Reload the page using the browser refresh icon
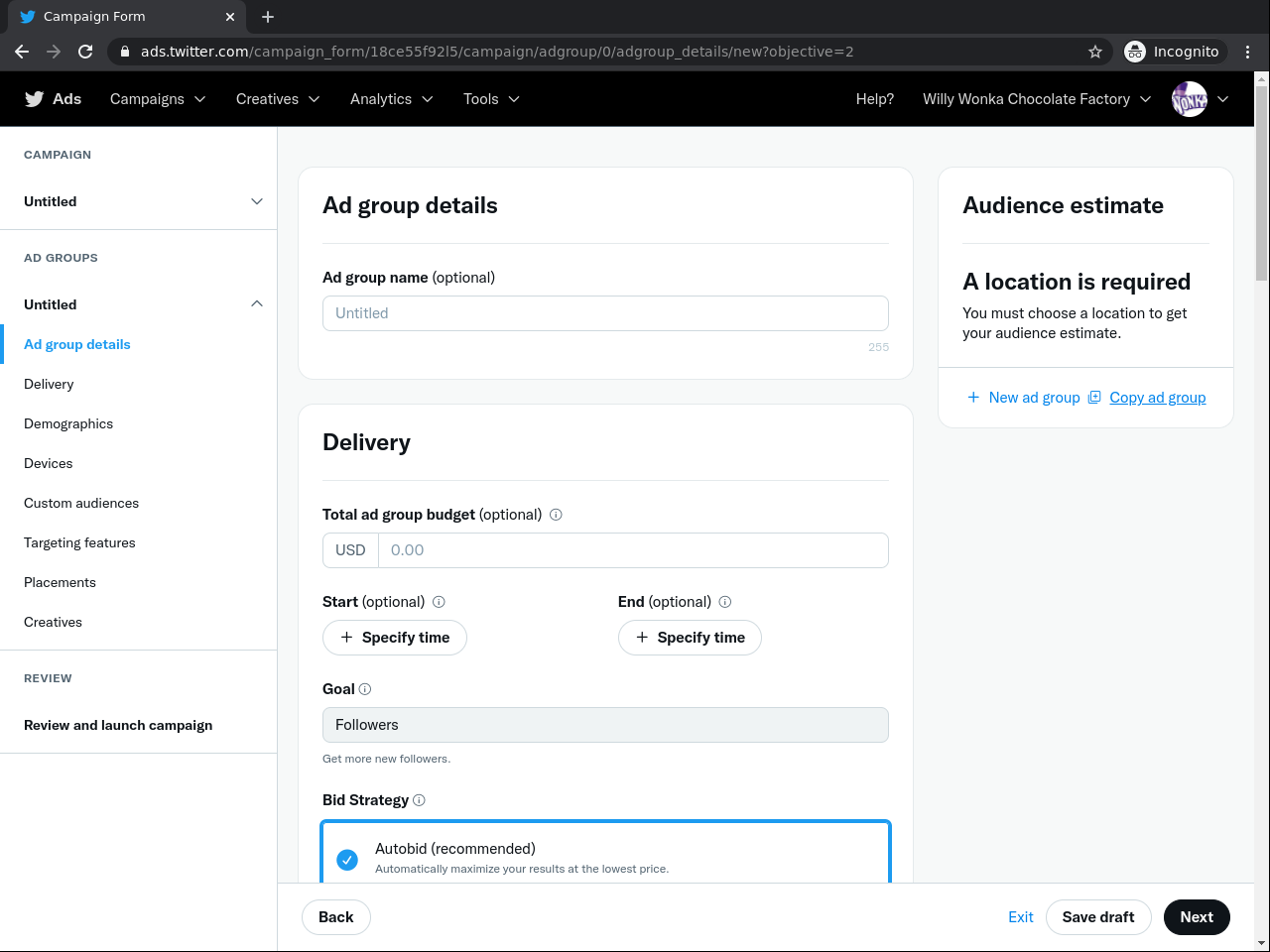 (85, 52)
